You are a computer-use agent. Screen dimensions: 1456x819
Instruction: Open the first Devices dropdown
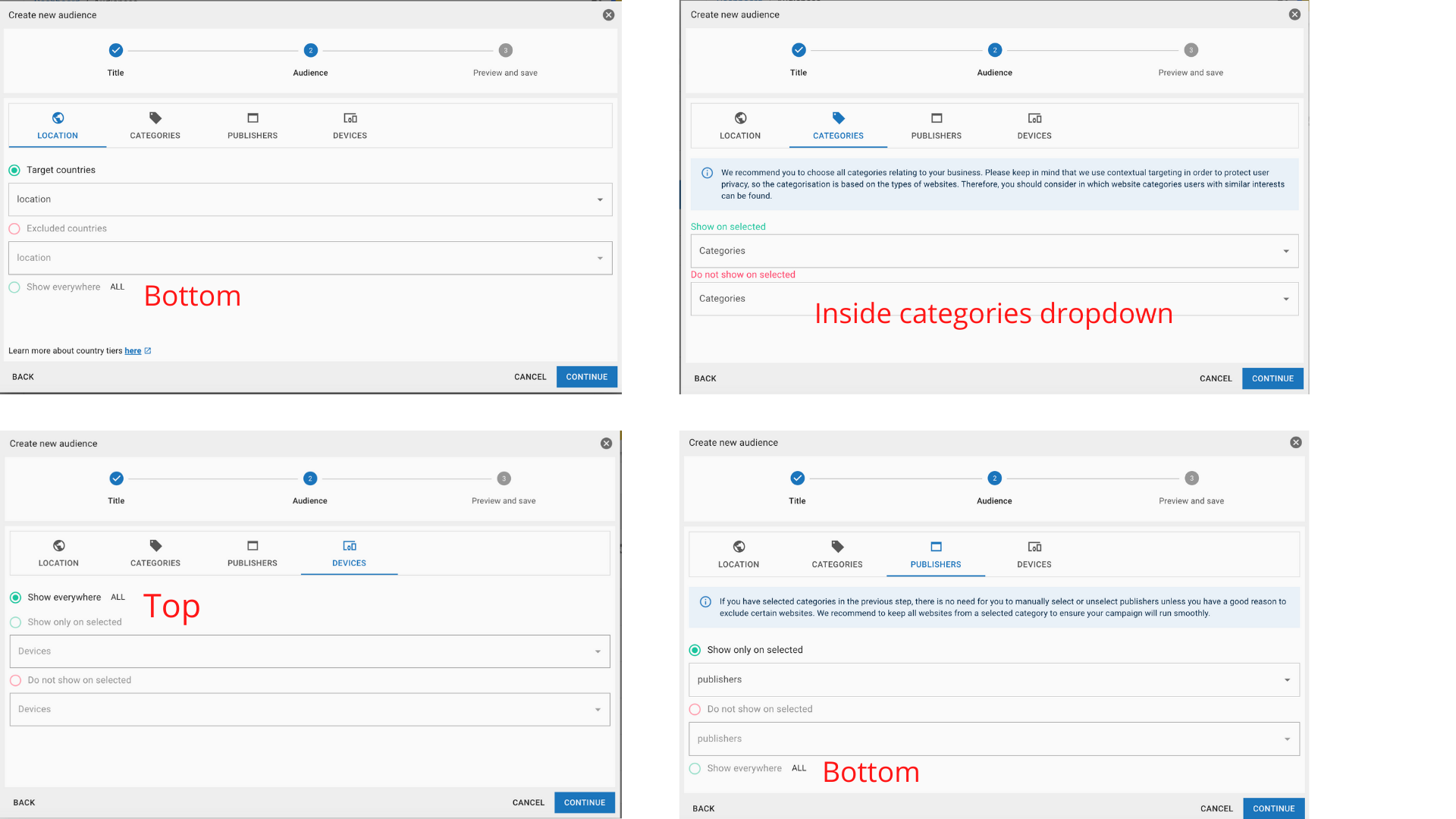[x=309, y=651]
